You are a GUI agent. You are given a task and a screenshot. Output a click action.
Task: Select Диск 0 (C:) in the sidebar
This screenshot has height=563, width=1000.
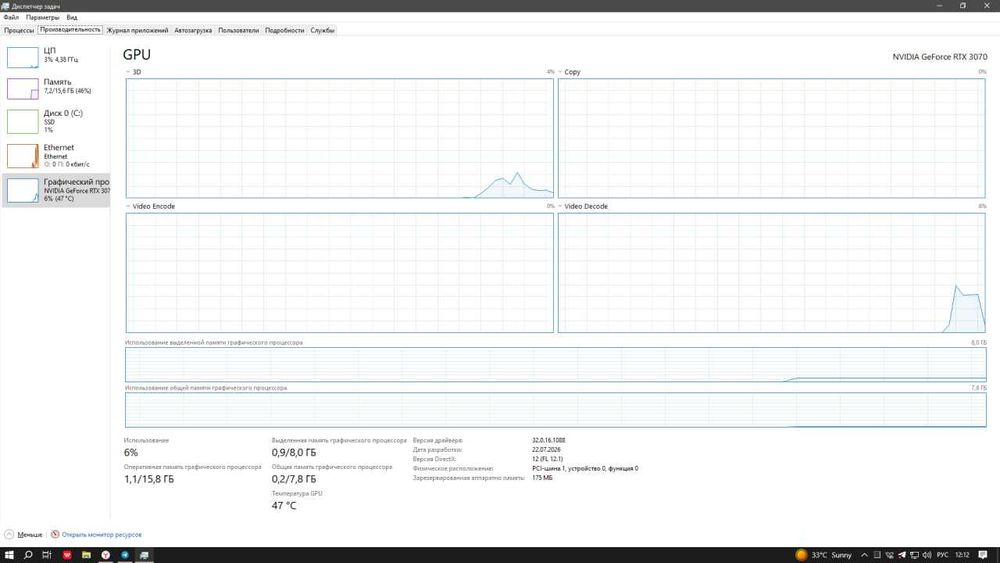tap(56, 121)
